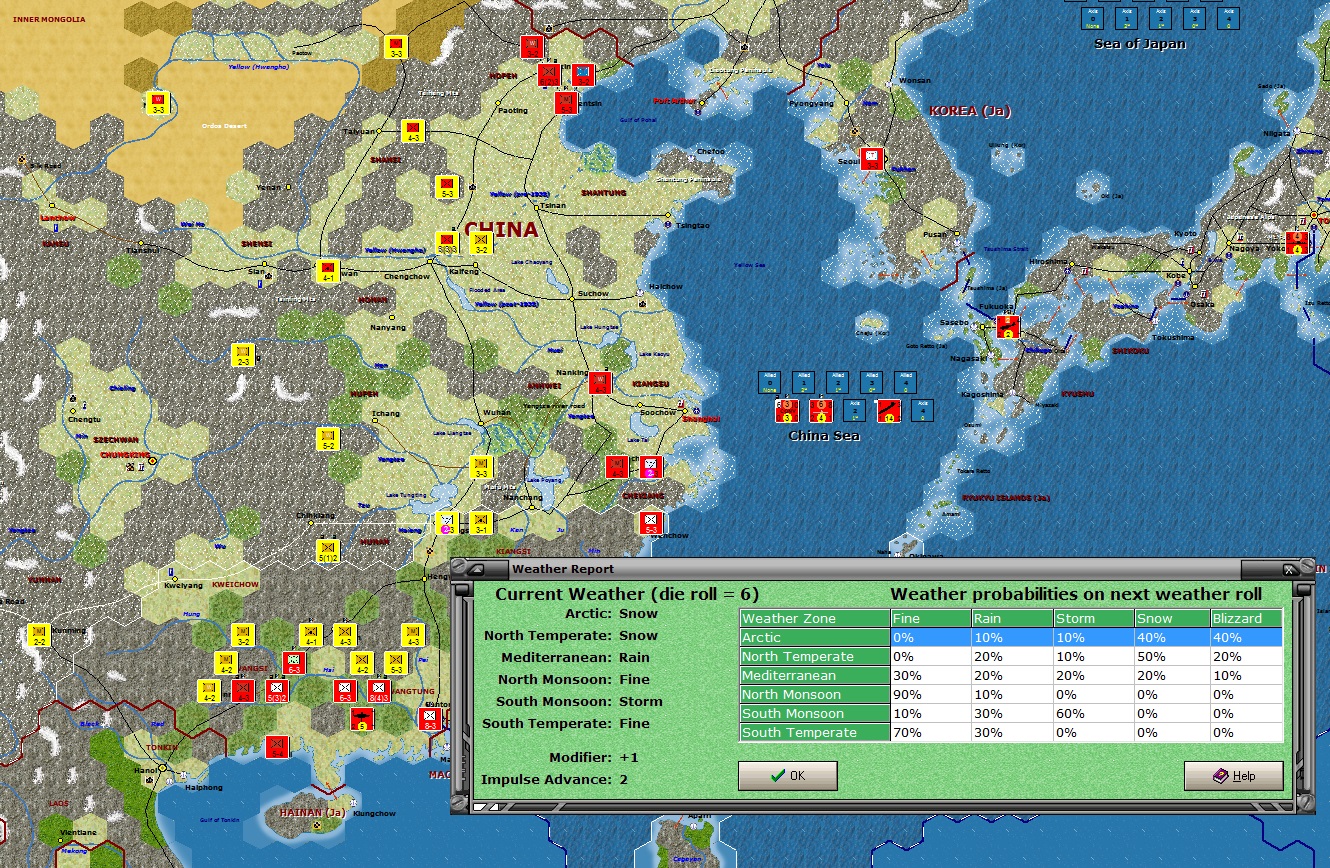
Task: Click the "Modifier: +1" line
Action: 594,757
